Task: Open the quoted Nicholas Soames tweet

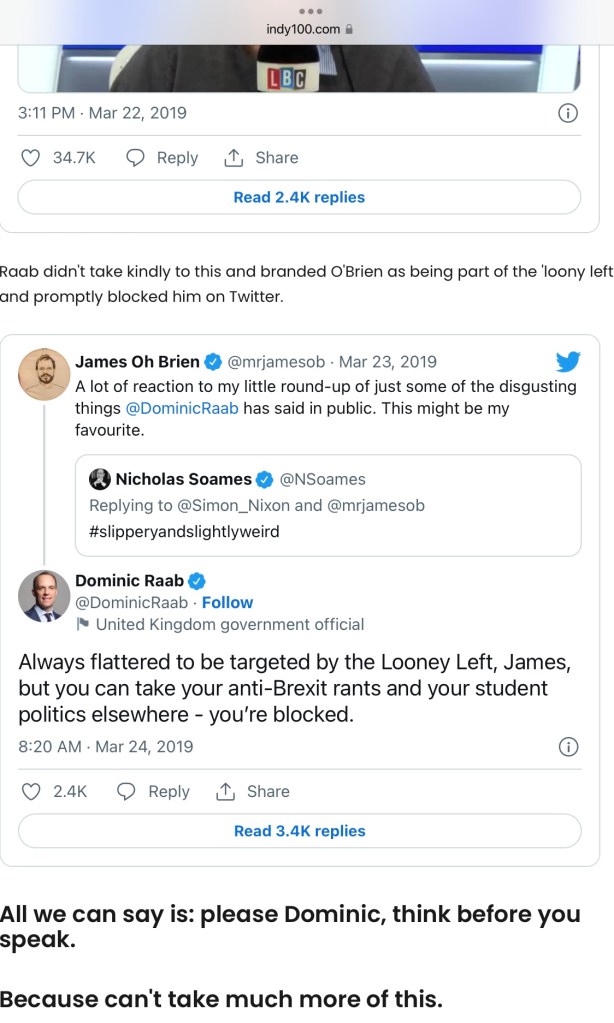Action: pos(328,505)
